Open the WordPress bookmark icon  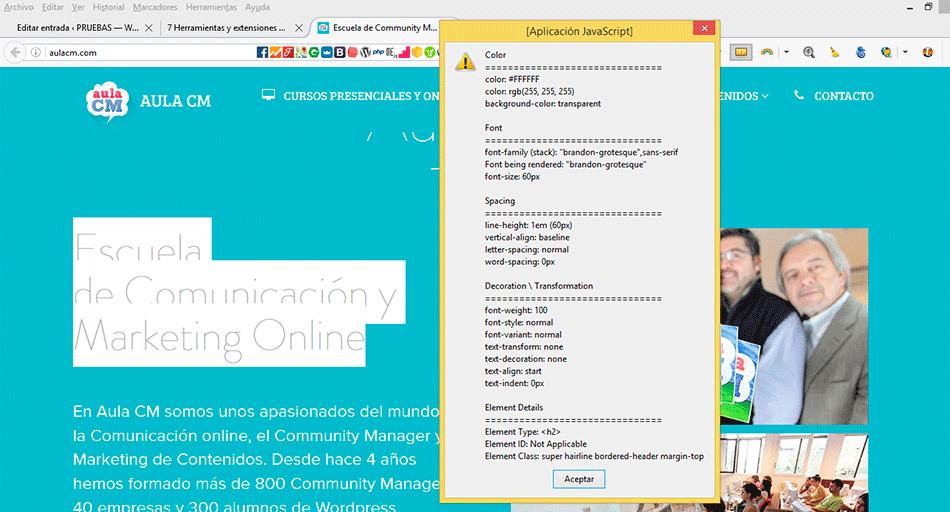(x=365, y=52)
